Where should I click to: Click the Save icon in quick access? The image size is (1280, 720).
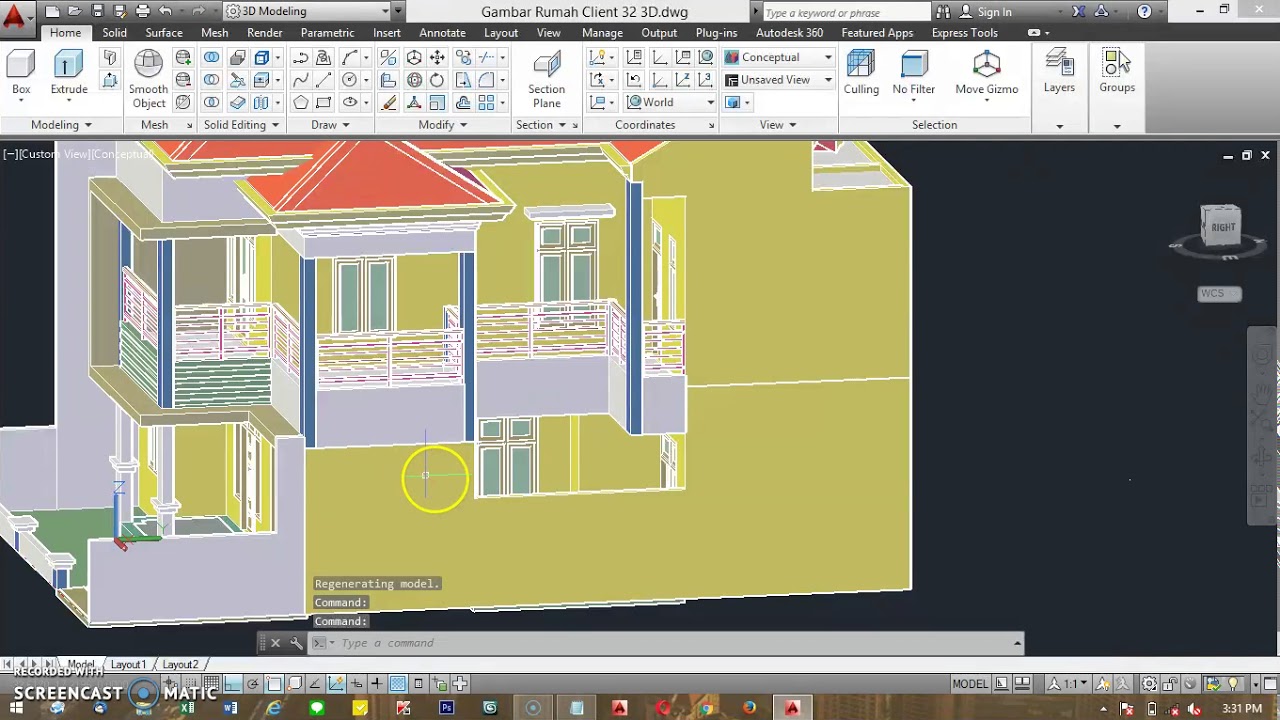(97, 11)
